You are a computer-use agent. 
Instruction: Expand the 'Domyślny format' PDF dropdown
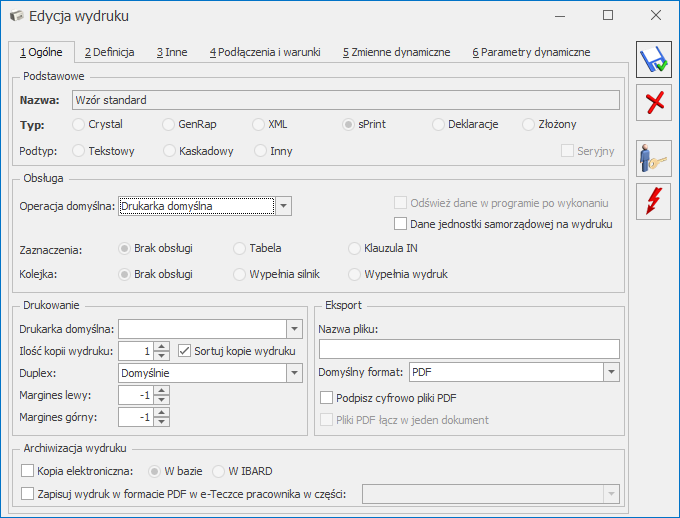coord(611,372)
